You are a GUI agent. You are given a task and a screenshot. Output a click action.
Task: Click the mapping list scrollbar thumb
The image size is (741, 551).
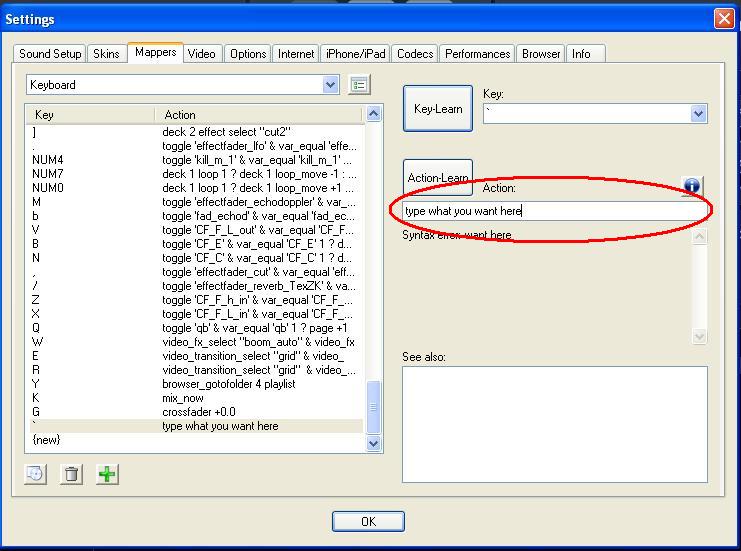[373, 407]
